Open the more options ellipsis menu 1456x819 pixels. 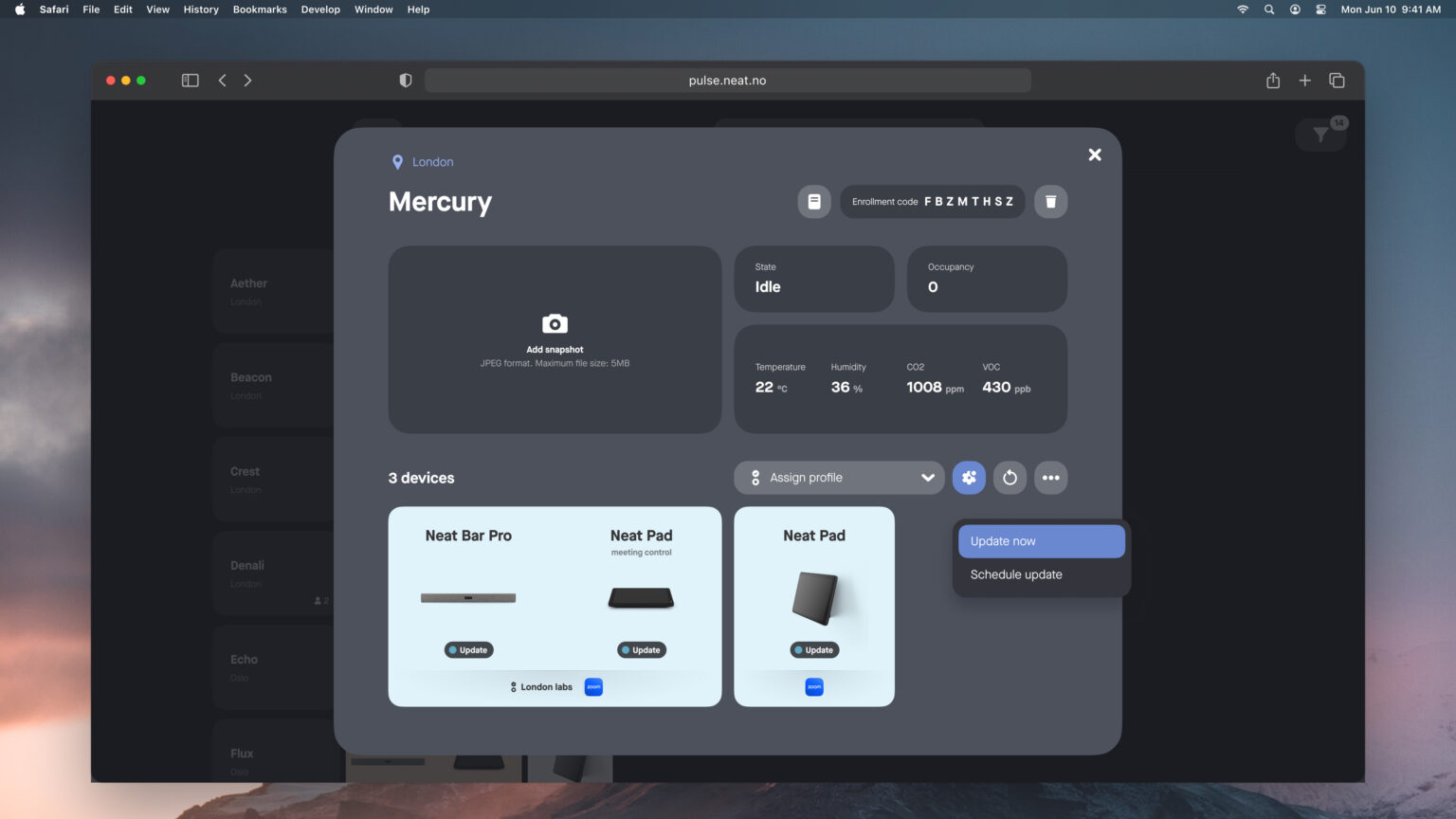(1050, 478)
